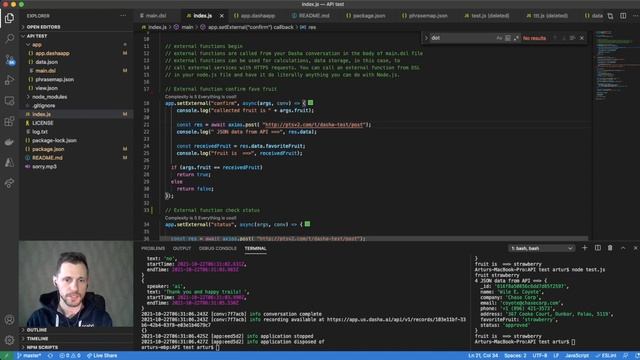Click the ESLint status bar item
This screenshot has width=640, height=360.
coord(606,356)
